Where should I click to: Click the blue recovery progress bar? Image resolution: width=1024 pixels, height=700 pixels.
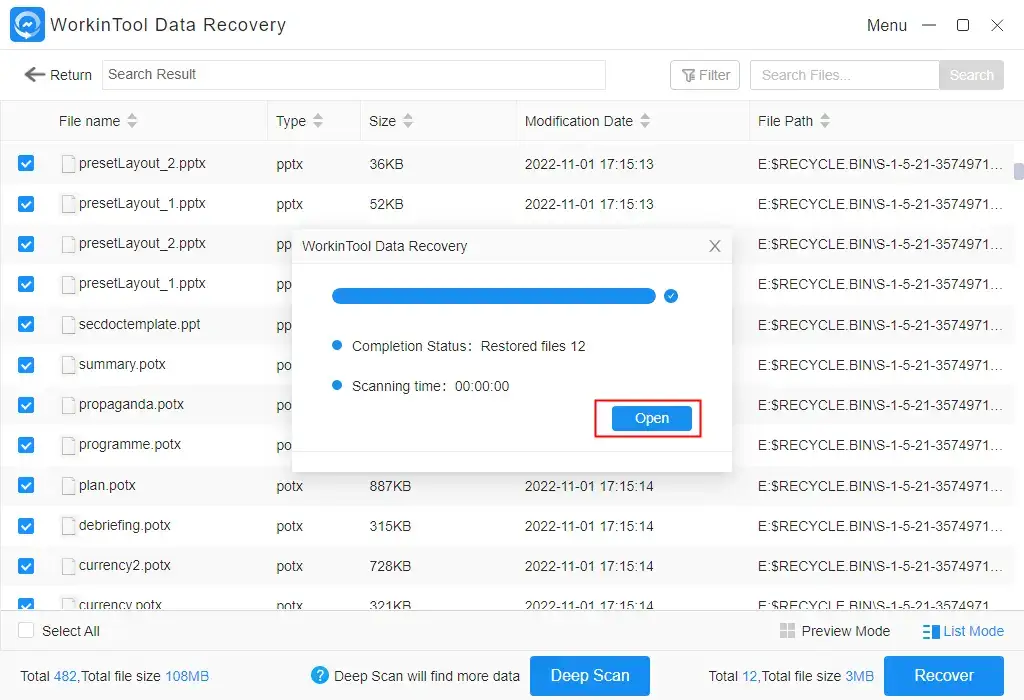click(x=494, y=296)
